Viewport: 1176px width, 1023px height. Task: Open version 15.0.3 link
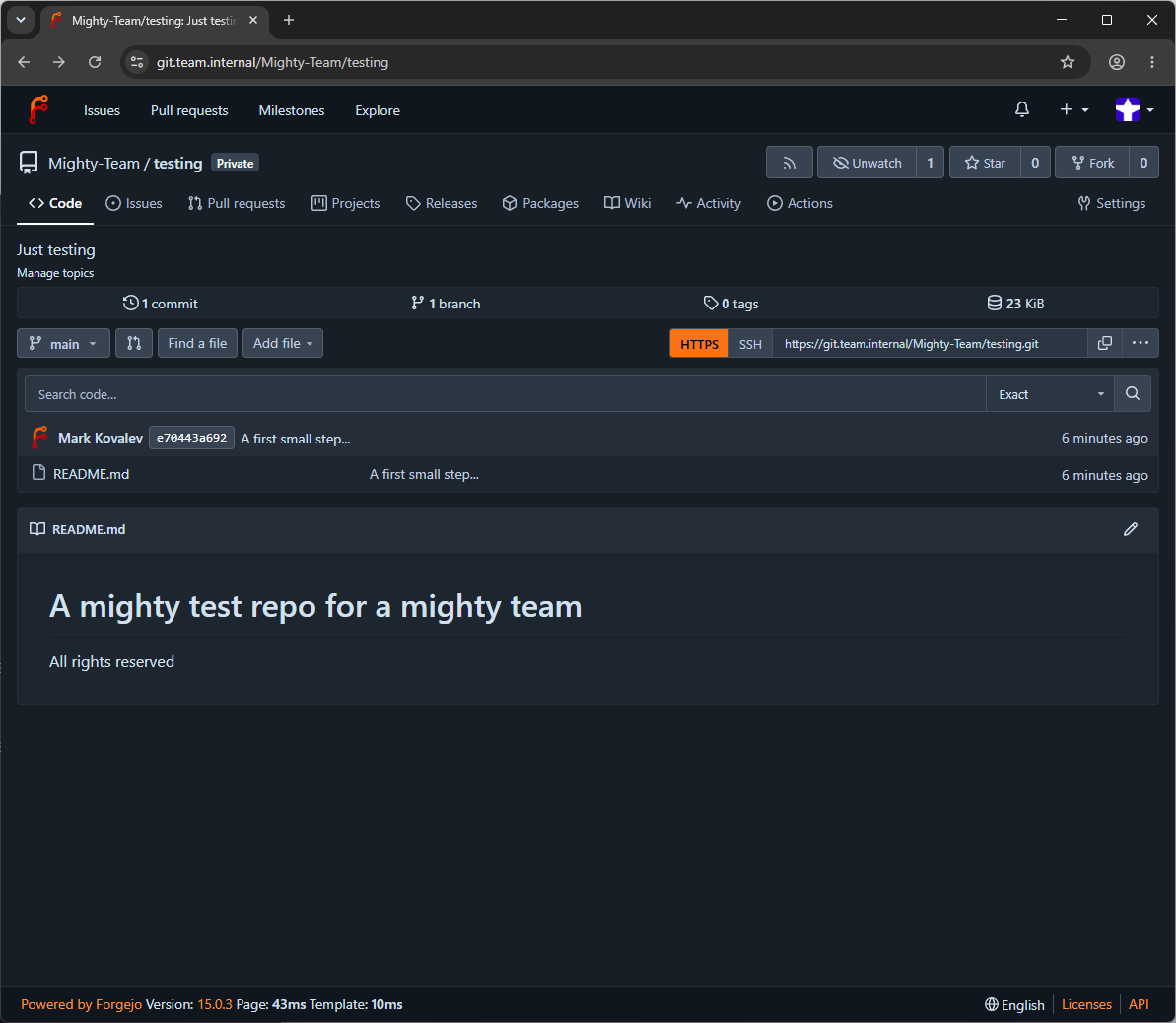(x=215, y=1005)
